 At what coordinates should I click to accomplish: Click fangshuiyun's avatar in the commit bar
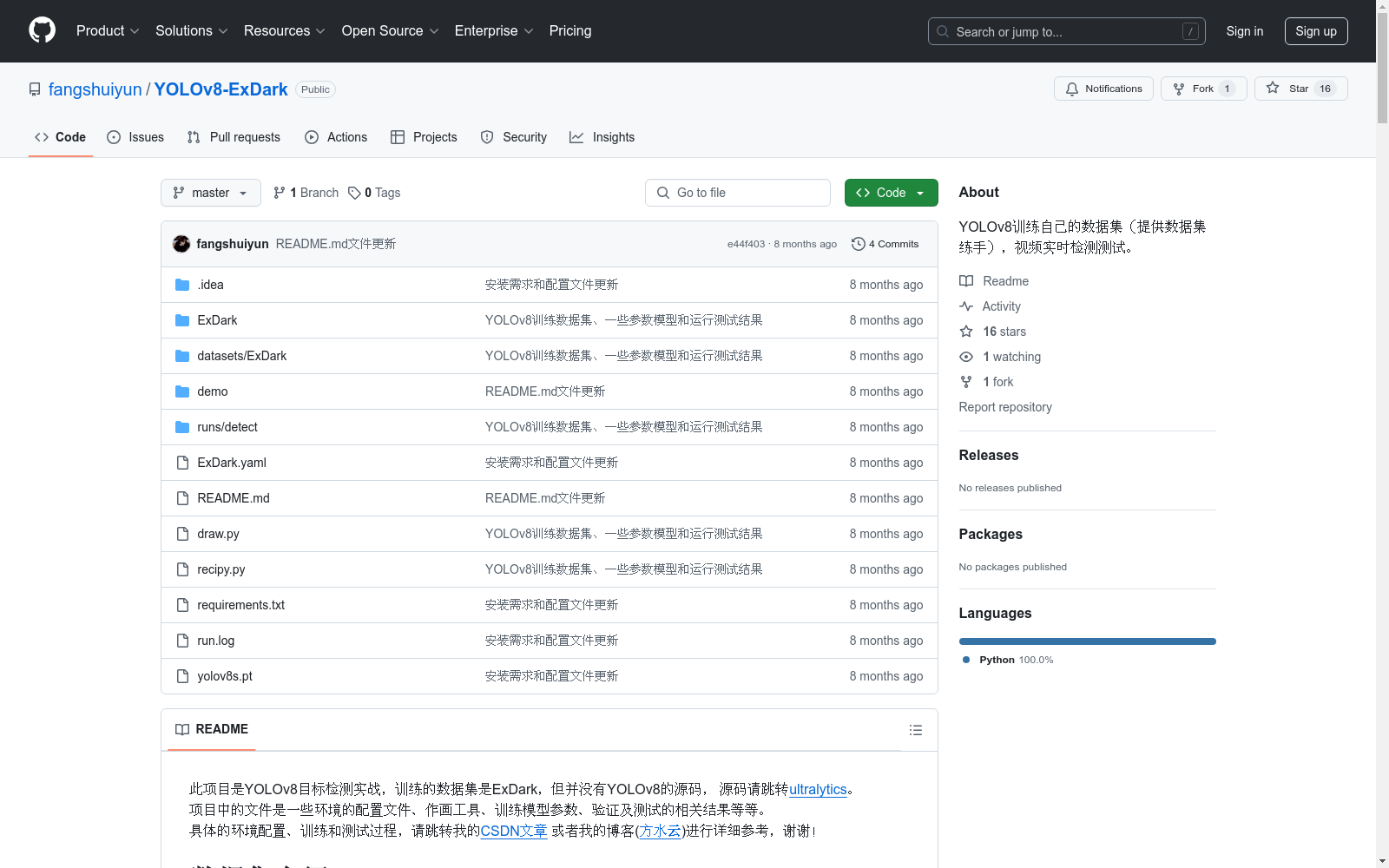[181, 244]
